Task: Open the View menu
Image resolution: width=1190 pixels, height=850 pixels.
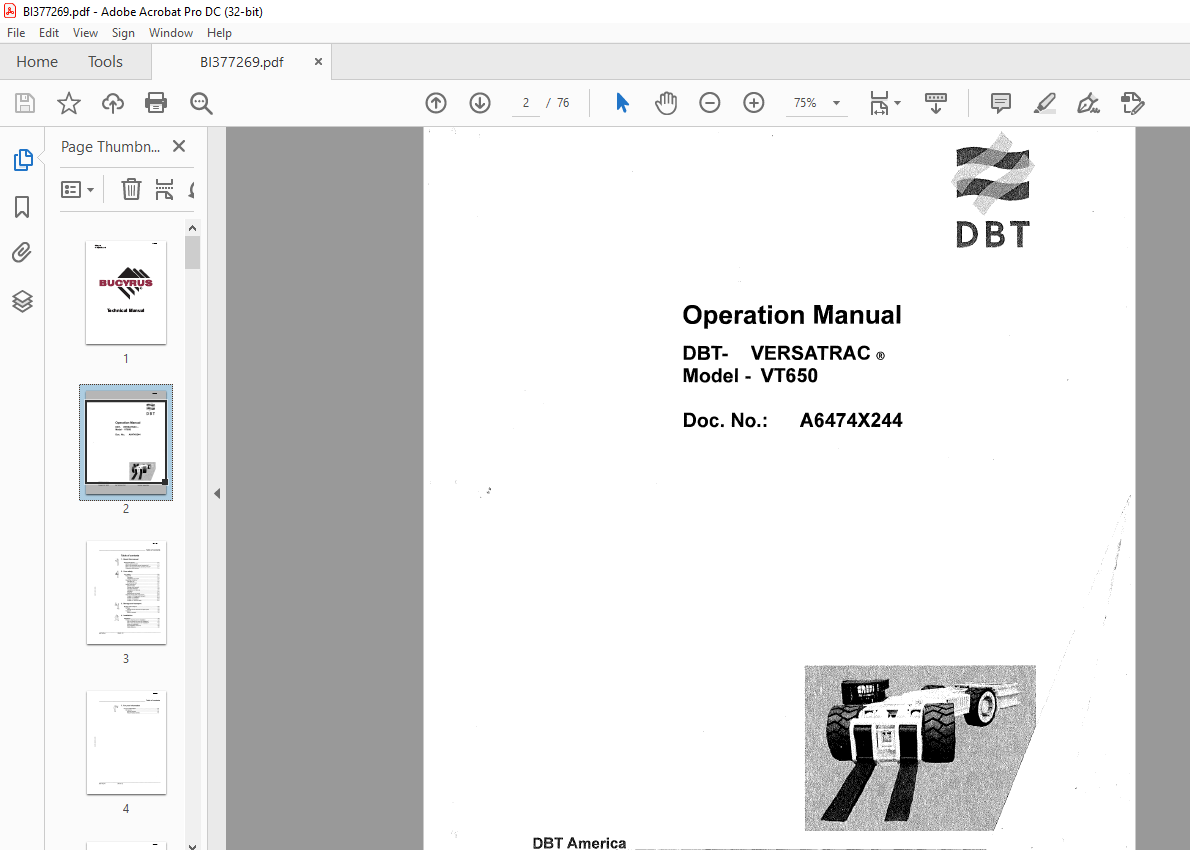Action: pyautogui.click(x=85, y=33)
